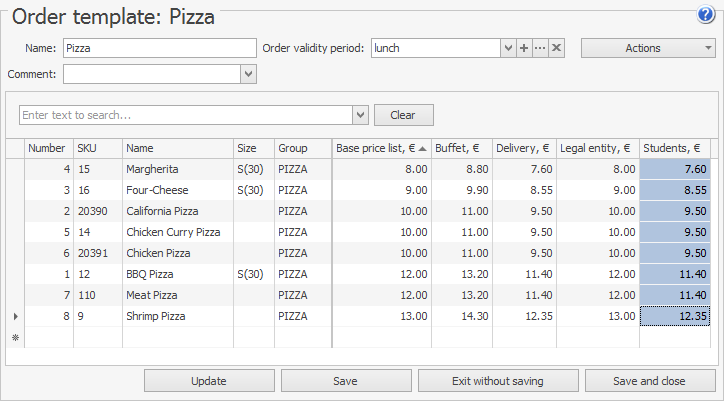Open the blue help question mark icon
Image resolution: width=724 pixels, height=401 pixels.
[705, 15]
